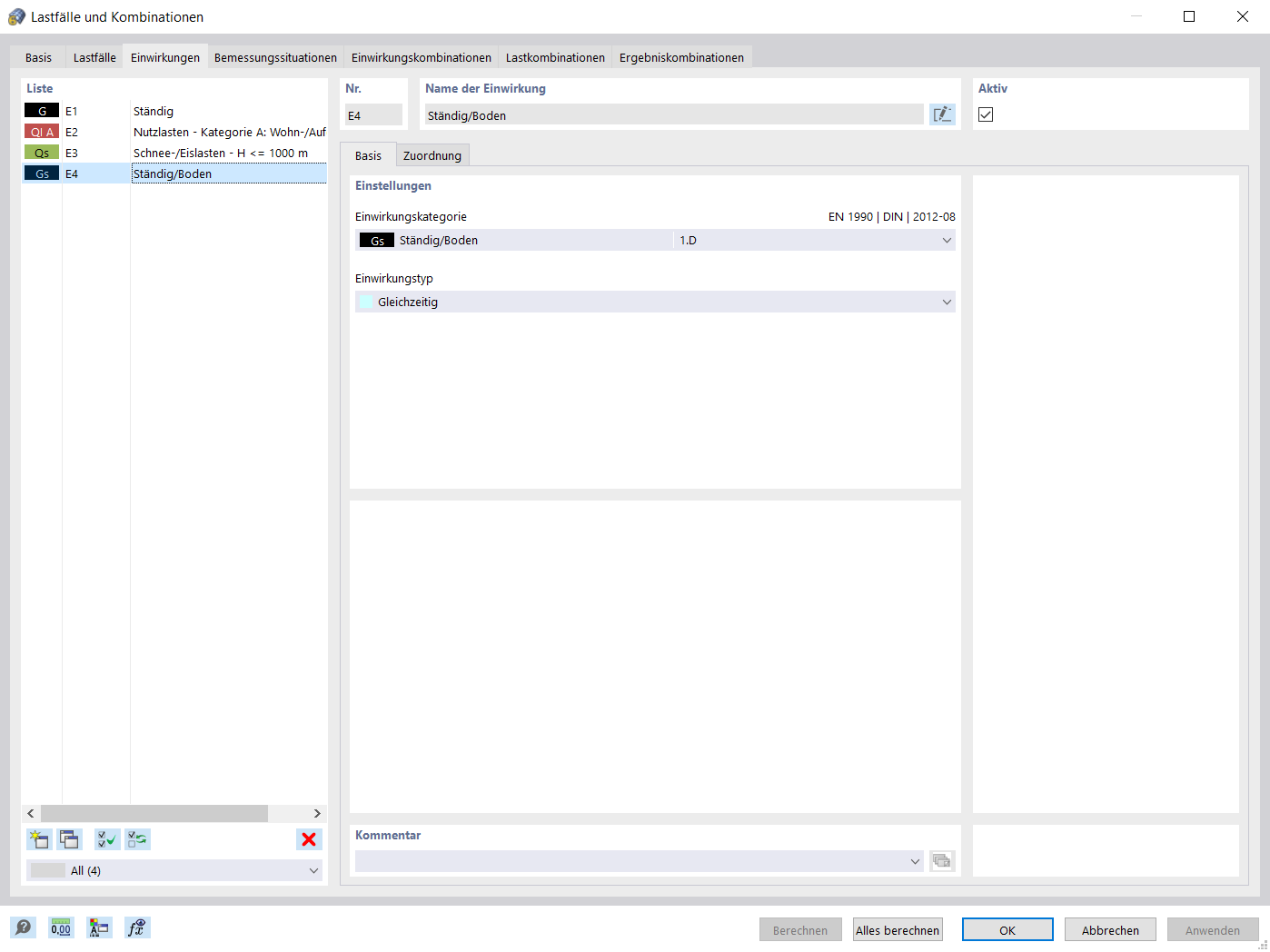Open the Basis tab next to Lastfälle
Screen dimensions: 1270x952
coord(38,57)
